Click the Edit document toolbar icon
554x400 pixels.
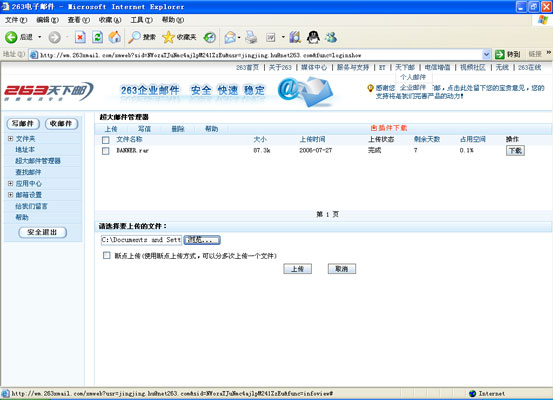click(x=271, y=37)
